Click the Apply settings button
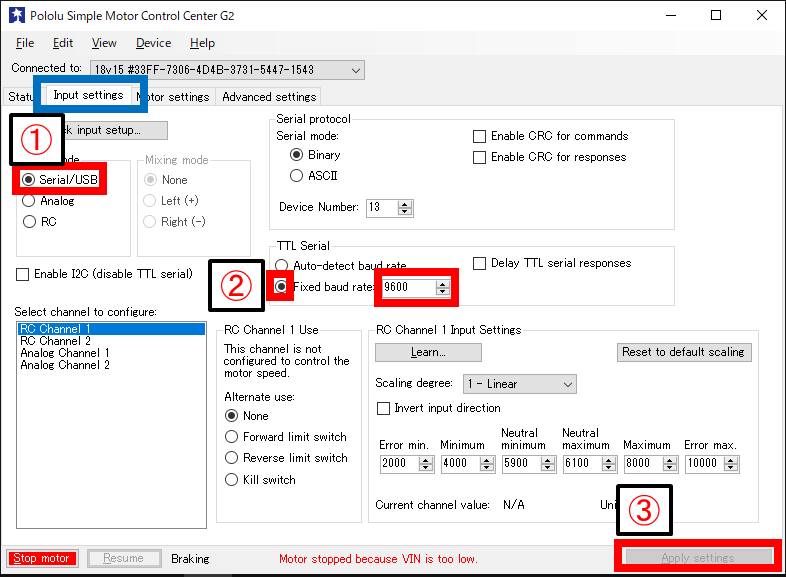The image size is (786, 577). tap(697, 557)
